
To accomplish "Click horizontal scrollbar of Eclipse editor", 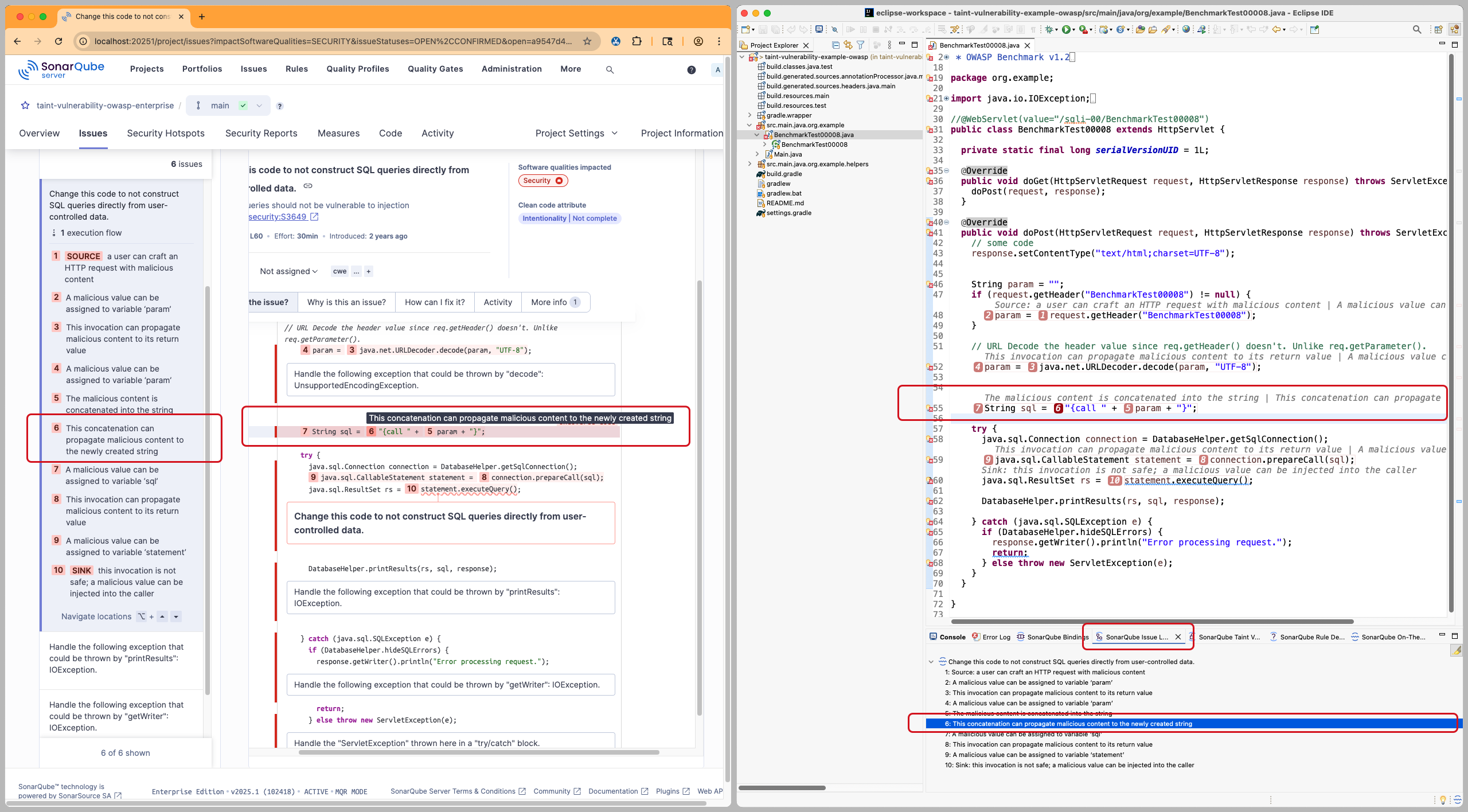I will point(1153,622).
